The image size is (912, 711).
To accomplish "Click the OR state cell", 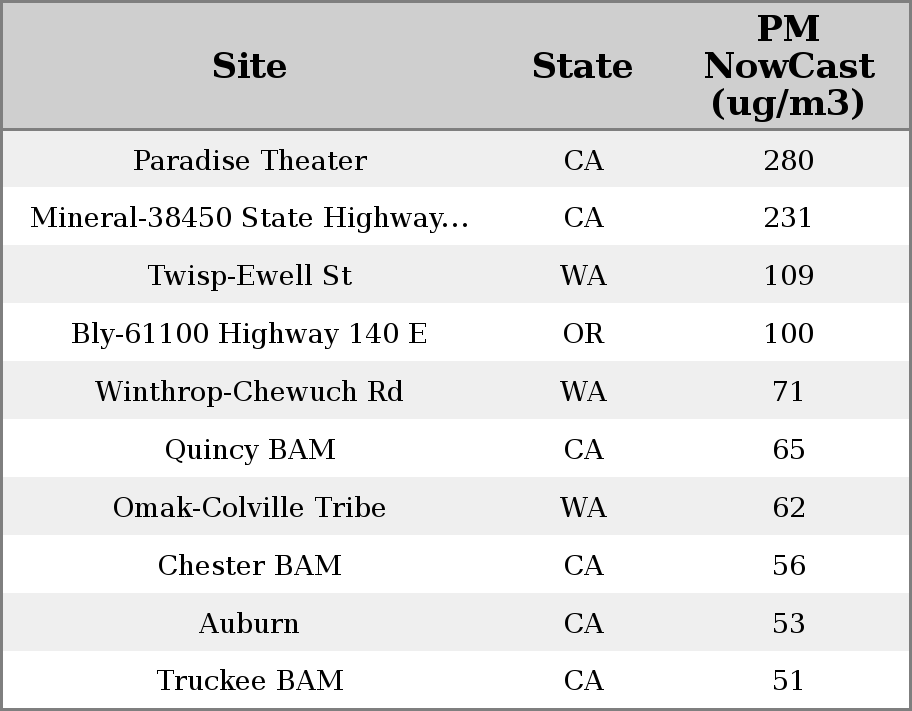I will point(583,334).
